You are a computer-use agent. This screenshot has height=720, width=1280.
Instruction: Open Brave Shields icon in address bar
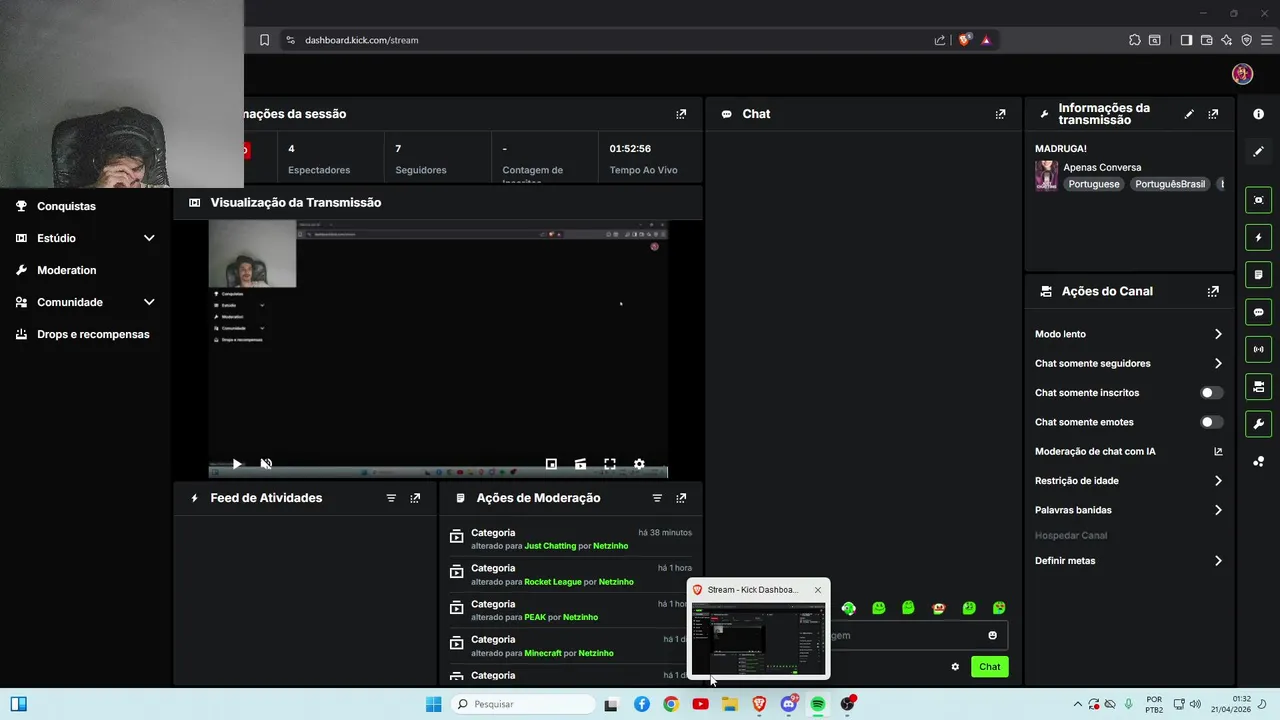pyautogui.click(x=964, y=40)
